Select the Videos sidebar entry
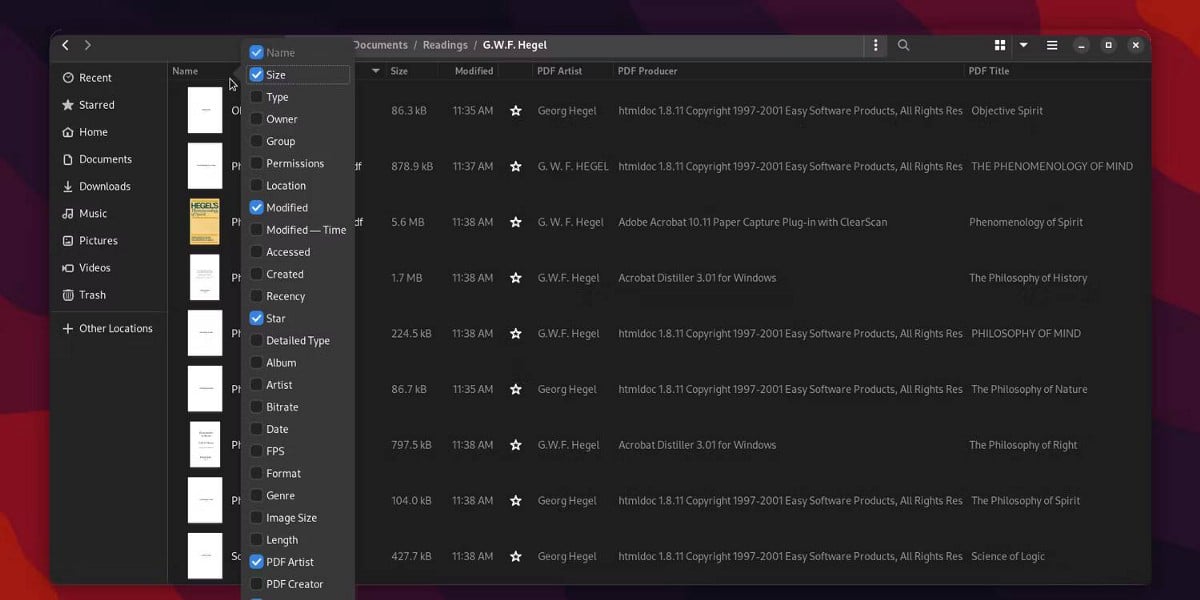 (x=94, y=267)
